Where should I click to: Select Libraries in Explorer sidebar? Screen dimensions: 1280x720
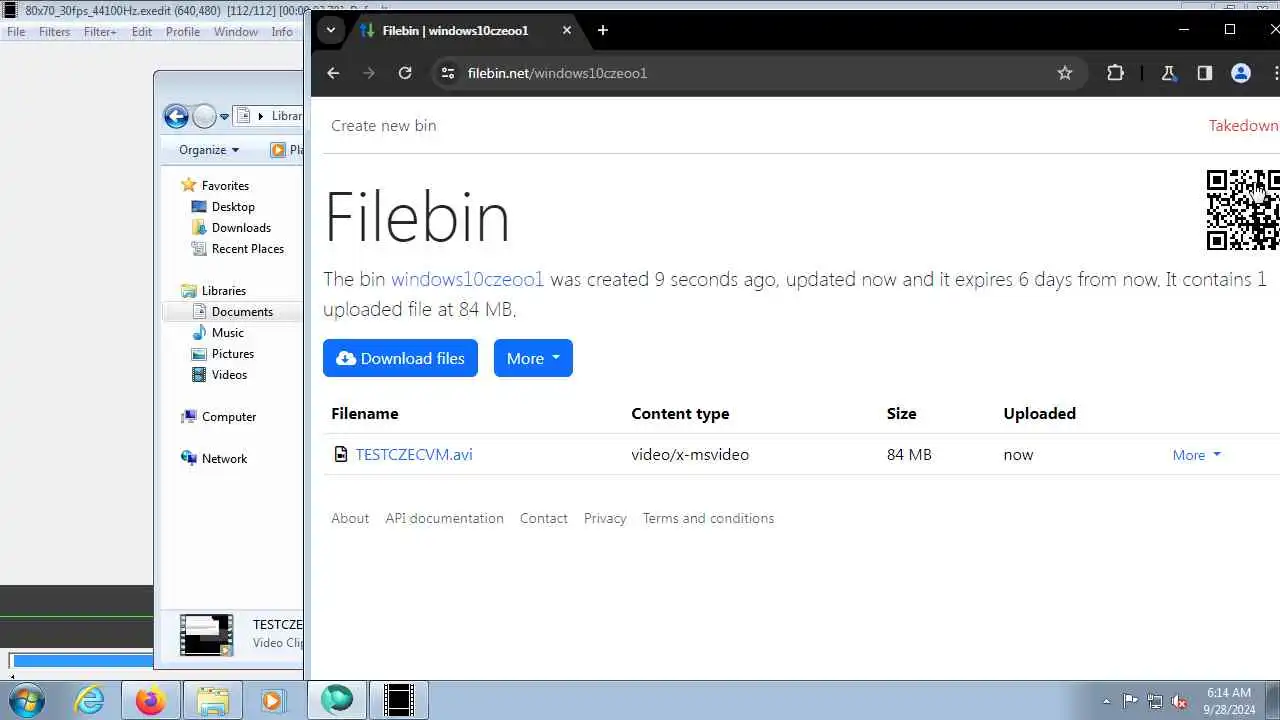223,291
